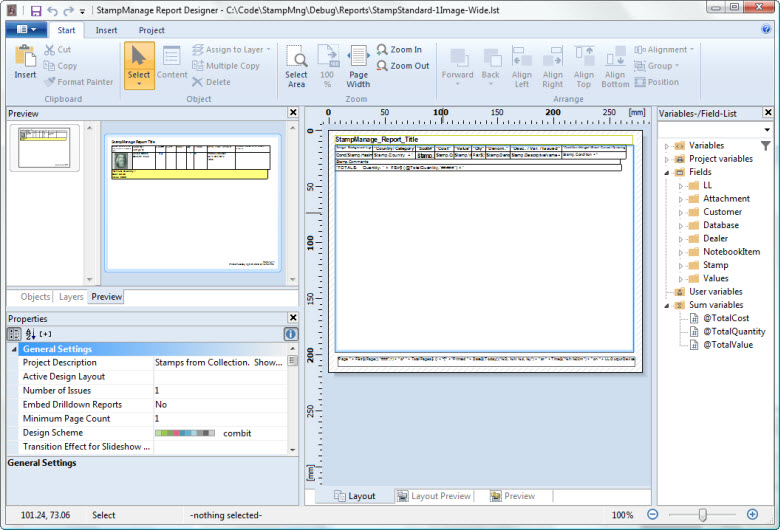
Task: Click the zoom plus button in status bar
Action: pos(753,515)
